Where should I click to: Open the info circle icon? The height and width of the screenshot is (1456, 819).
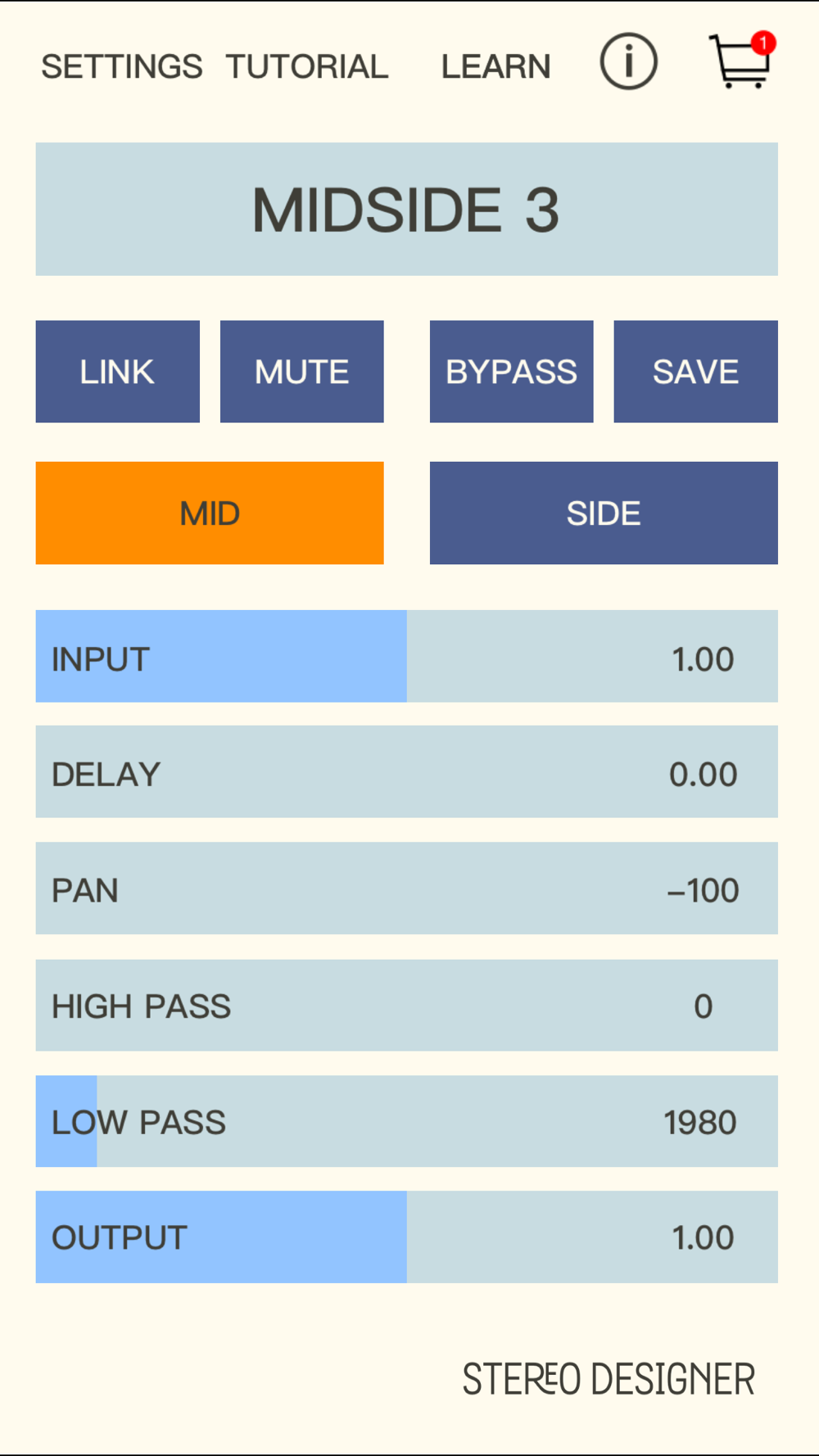[x=628, y=61]
